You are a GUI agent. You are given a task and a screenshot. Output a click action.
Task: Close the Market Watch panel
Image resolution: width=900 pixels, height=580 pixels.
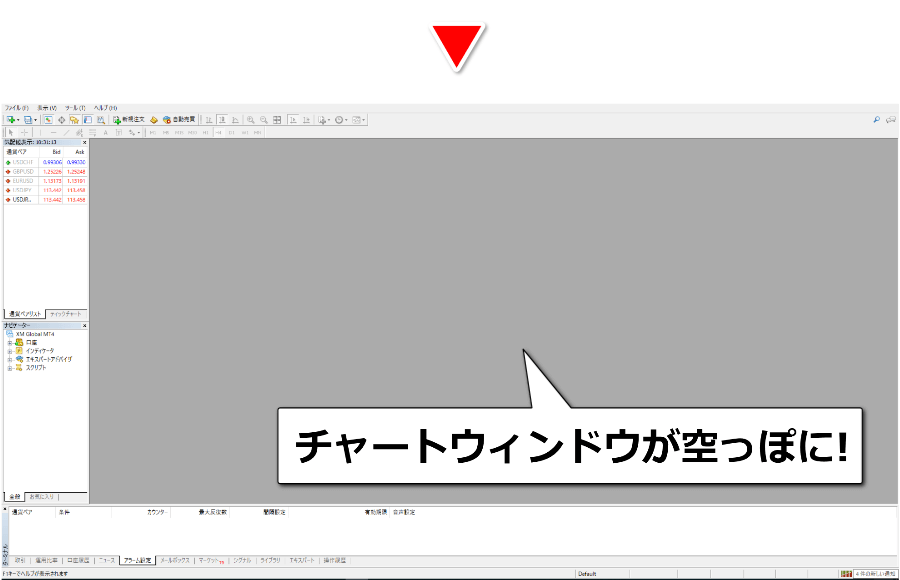coord(84,142)
